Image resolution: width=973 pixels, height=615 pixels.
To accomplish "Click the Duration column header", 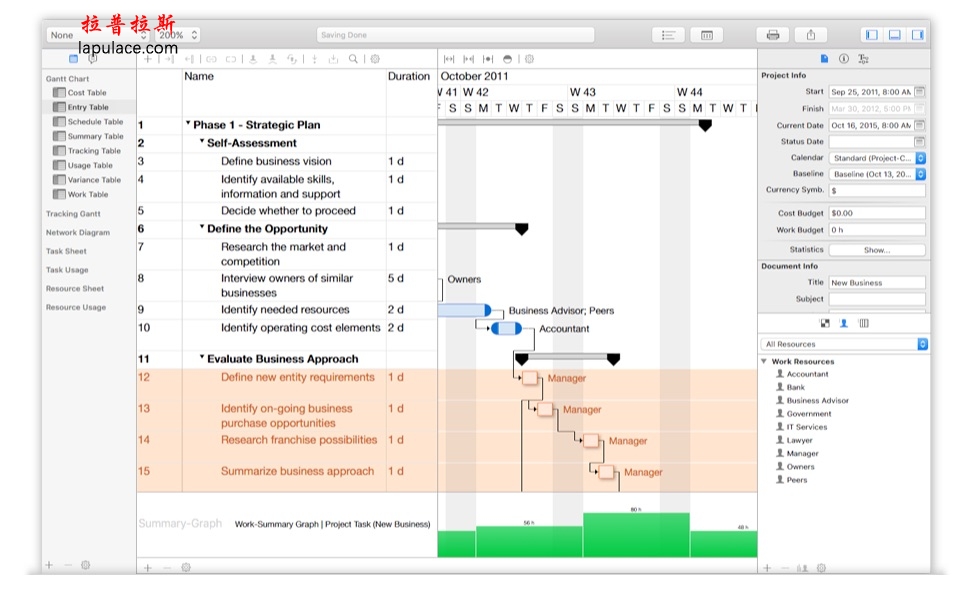I will (408, 76).
